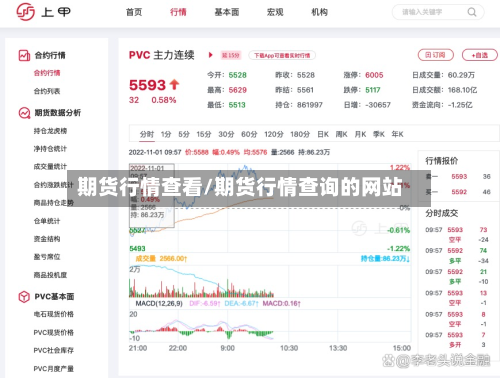Open PVC现货价格 in sidebar
500x378 pixels.
(x=54, y=332)
